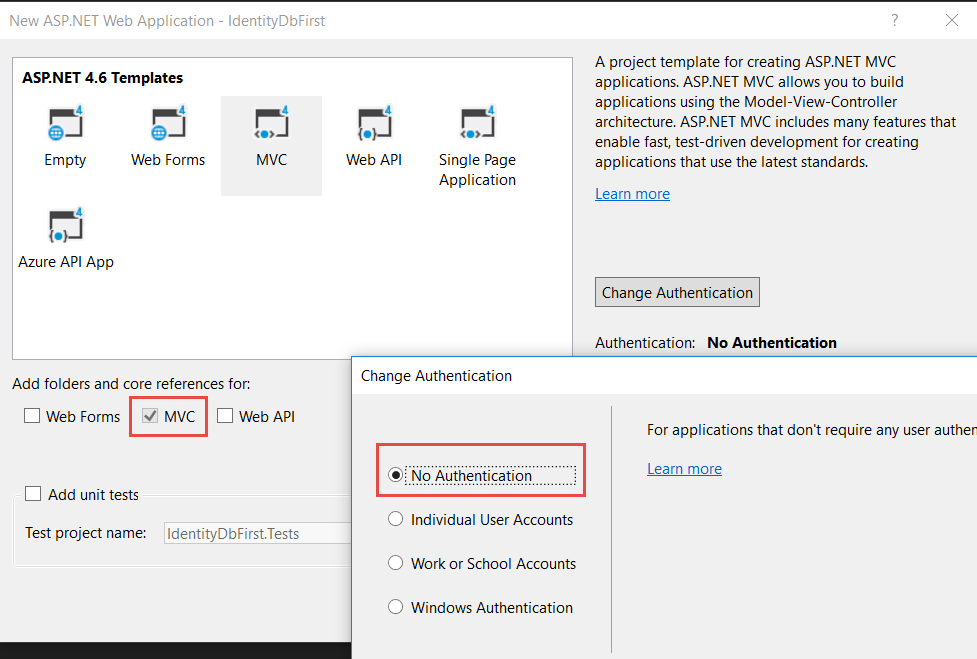Click the 'Authentication:' label text
Image resolution: width=977 pixels, height=659 pixels.
click(x=645, y=343)
